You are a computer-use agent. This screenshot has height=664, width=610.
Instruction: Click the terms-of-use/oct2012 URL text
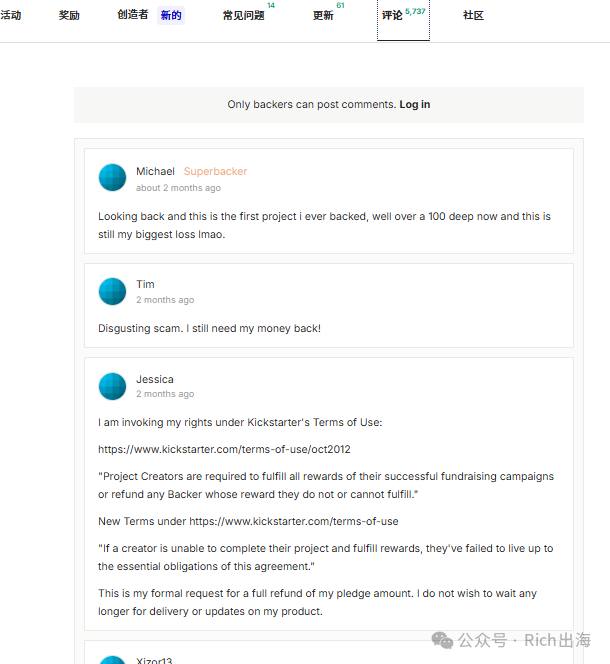pyautogui.click(x=224, y=449)
